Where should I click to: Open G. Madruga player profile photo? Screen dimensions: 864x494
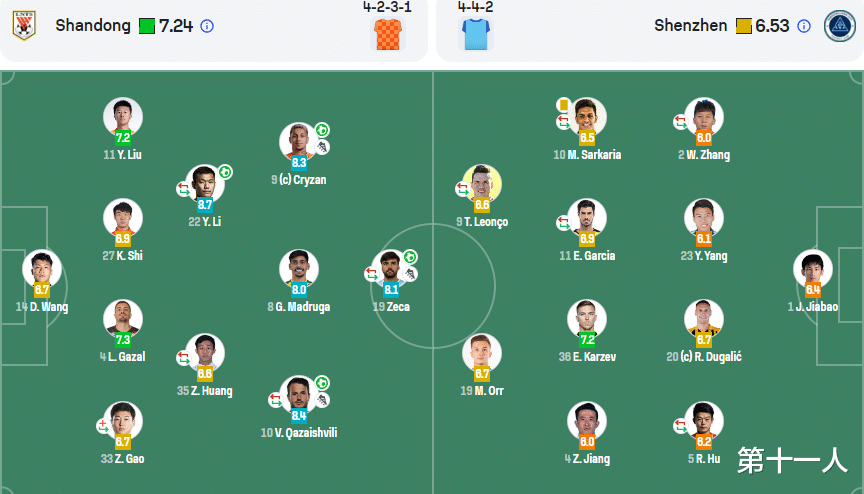coord(299,269)
